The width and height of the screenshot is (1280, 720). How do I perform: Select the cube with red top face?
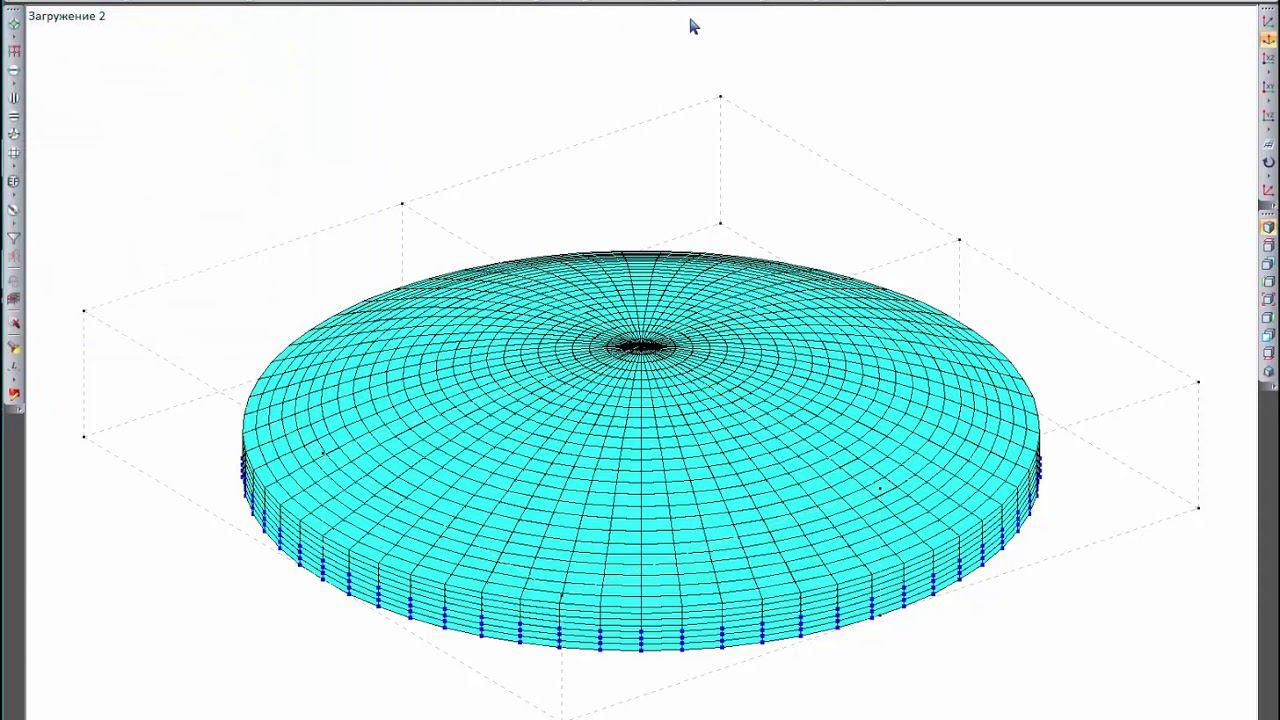click(x=1268, y=245)
